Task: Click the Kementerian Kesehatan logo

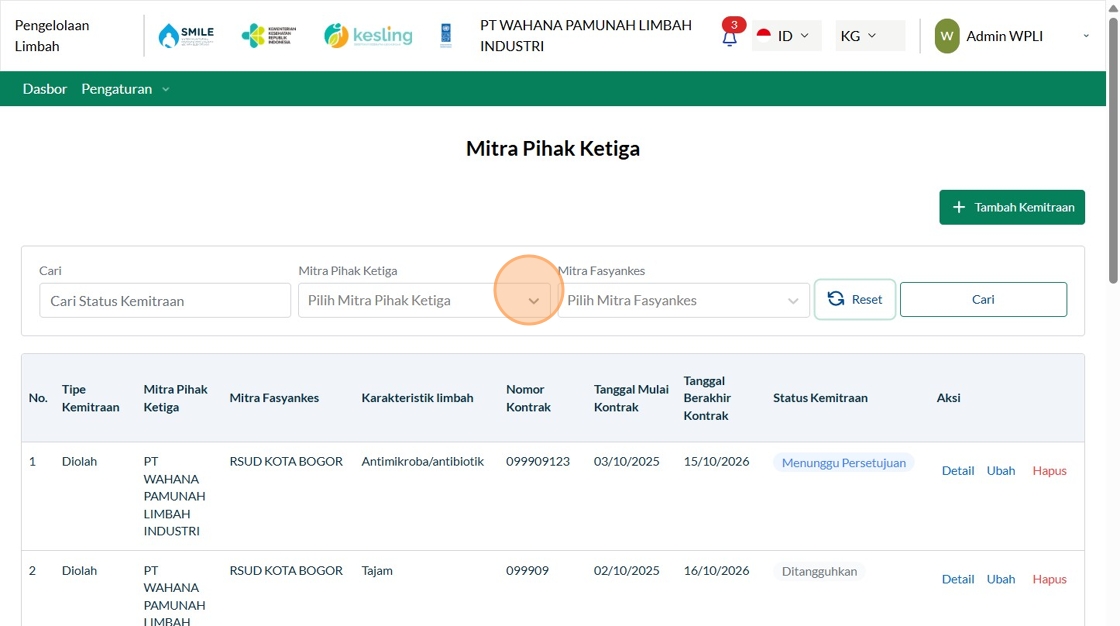Action: coord(269,36)
